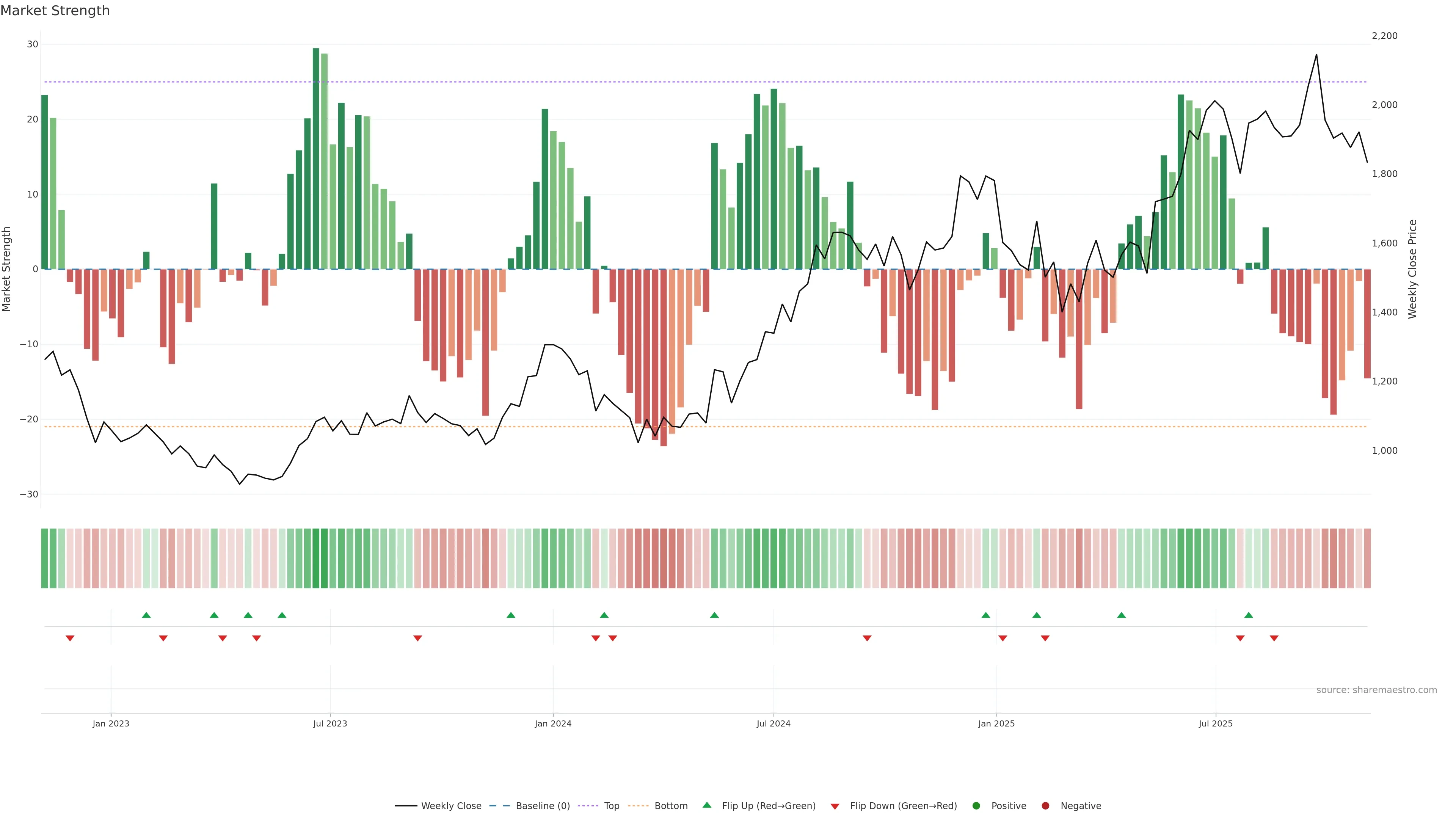Screen dimensions: 1456x819
Task: Click the Weekly Close Price axis title
Action: pos(1412,269)
